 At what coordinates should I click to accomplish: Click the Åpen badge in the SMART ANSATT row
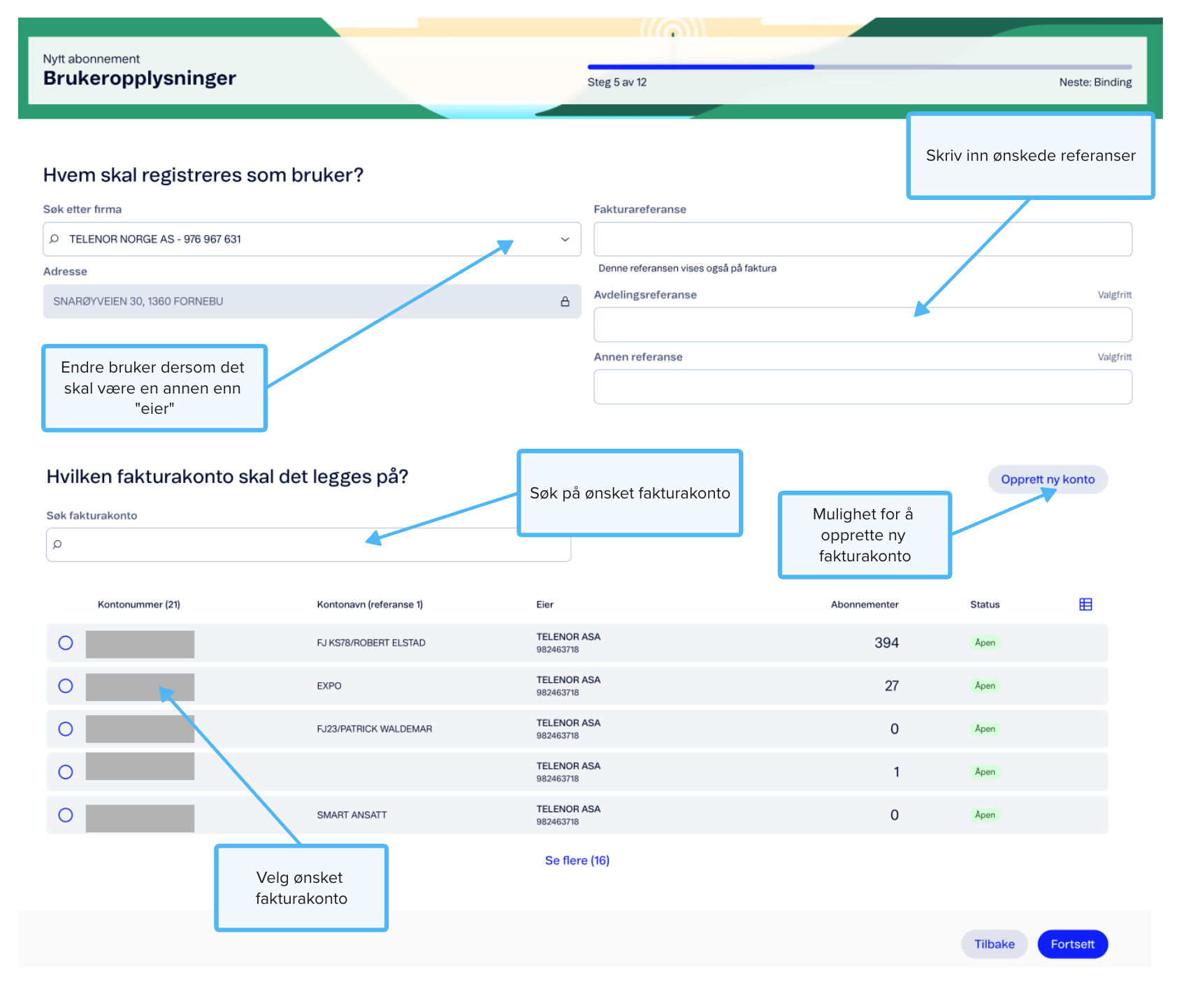(x=985, y=815)
